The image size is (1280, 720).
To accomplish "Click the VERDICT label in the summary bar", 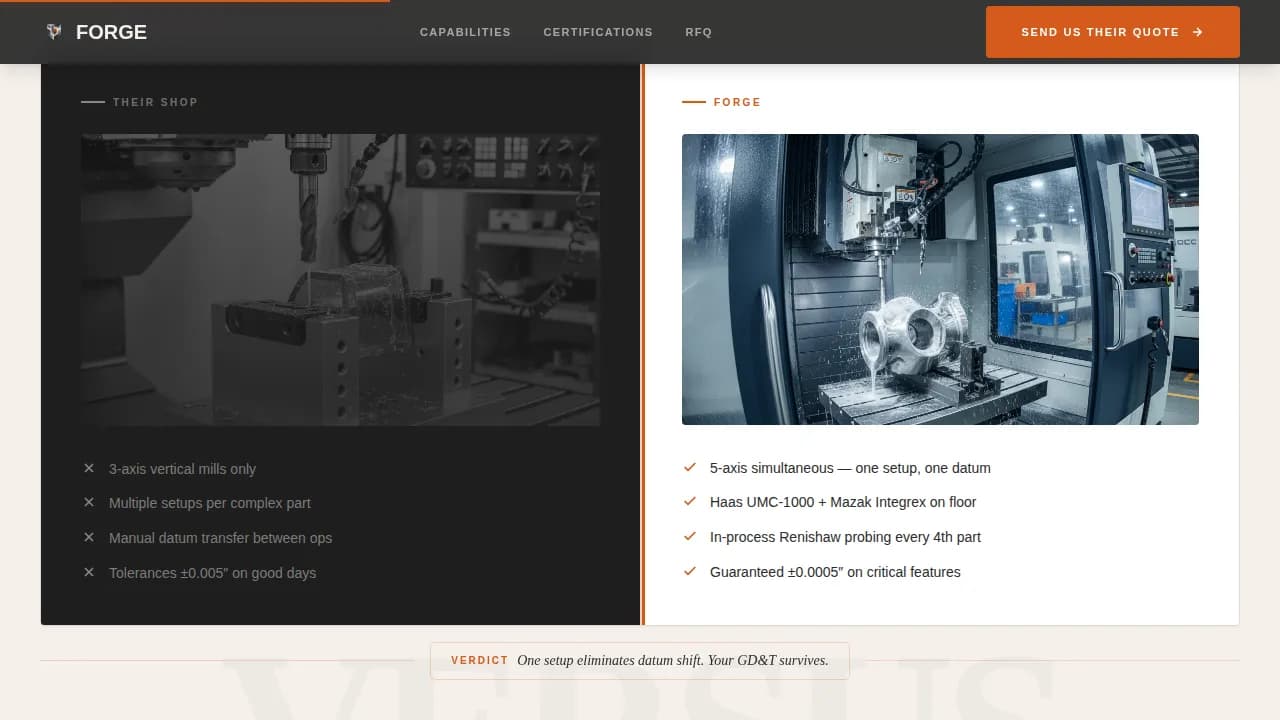I will (x=480, y=660).
